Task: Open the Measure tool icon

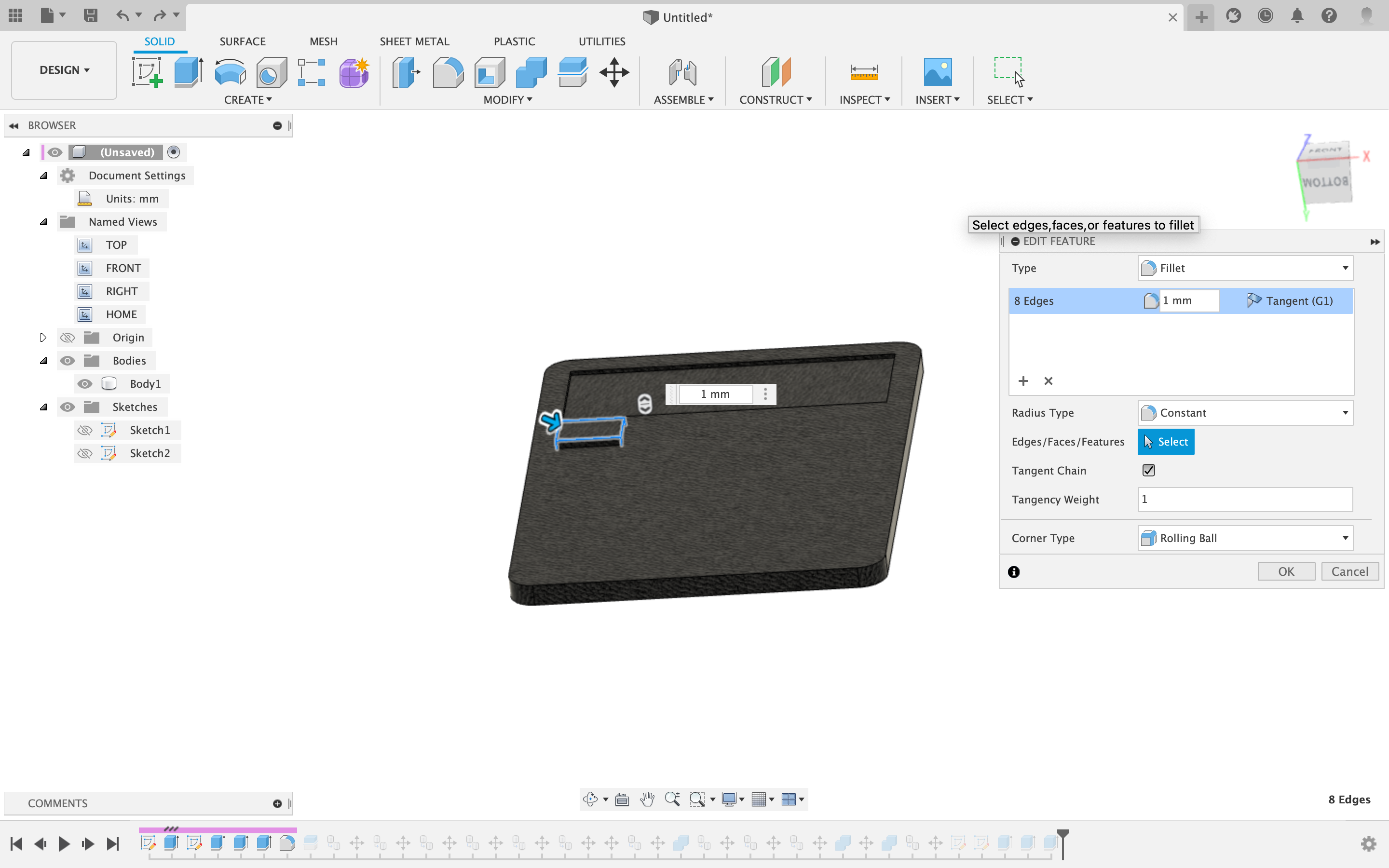Action: (x=863, y=72)
